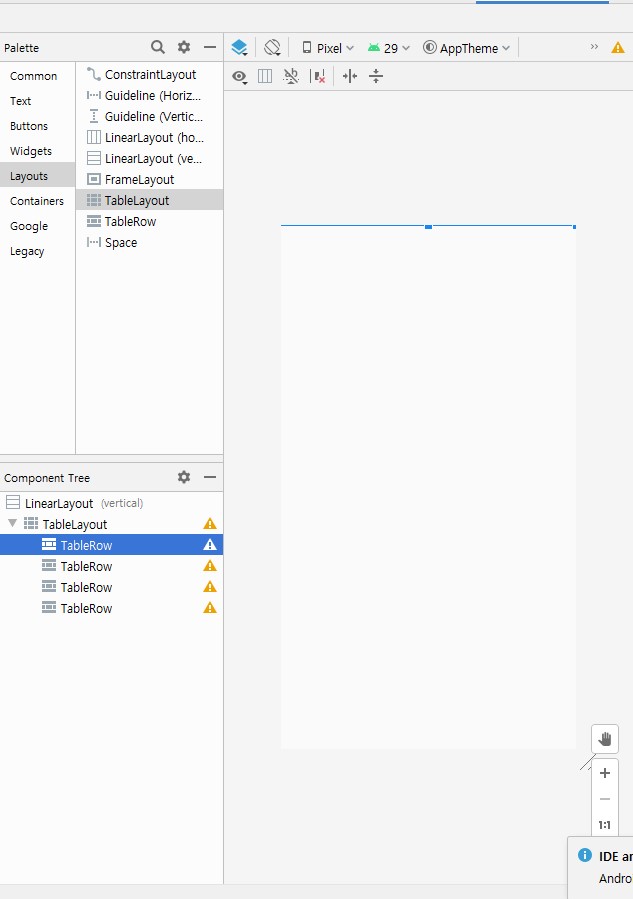Screen dimensions: 633x899
Task: Select TableLayout in Component Tree
Action: point(111,524)
